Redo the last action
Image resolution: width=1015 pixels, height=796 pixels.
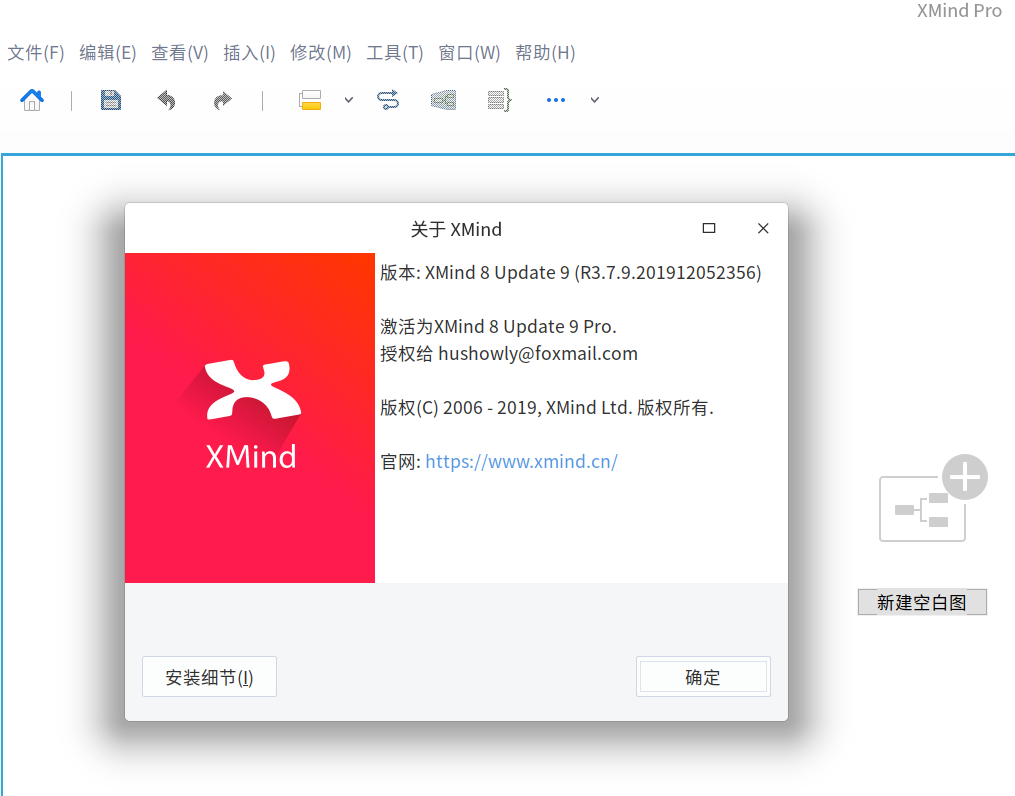(222, 100)
